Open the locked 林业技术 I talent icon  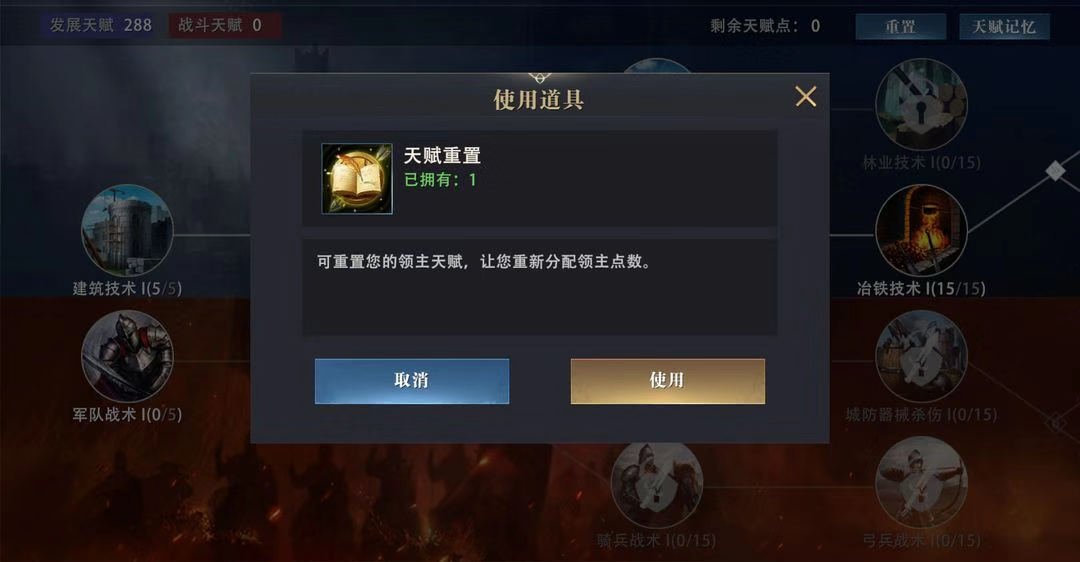click(x=921, y=104)
